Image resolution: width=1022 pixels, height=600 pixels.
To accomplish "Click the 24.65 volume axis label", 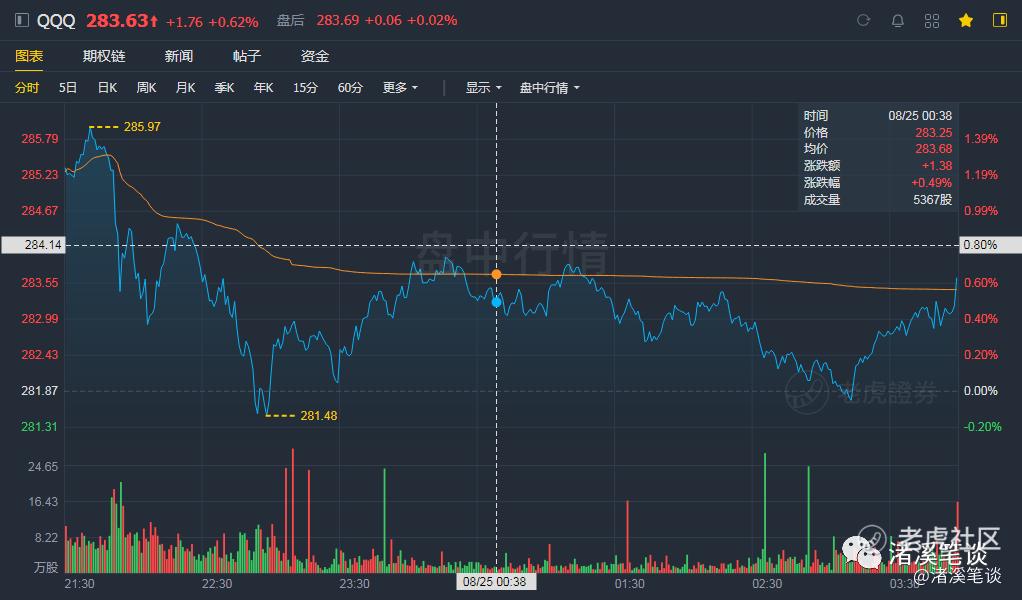I will (43, 466).
